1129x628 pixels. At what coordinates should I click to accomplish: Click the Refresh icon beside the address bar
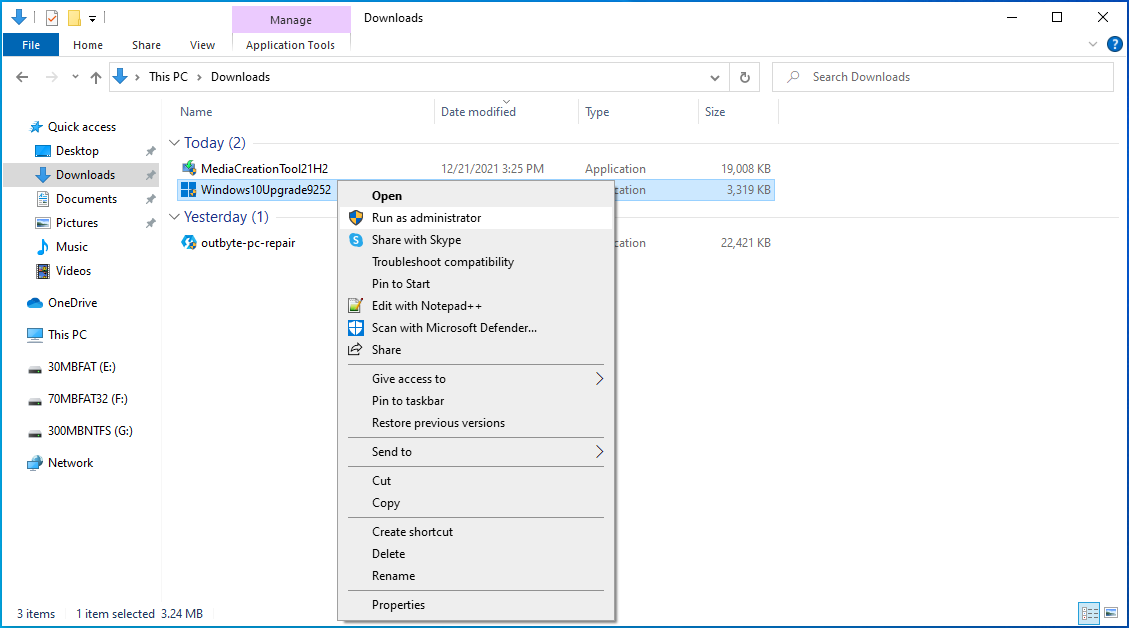tap(744, 76)
